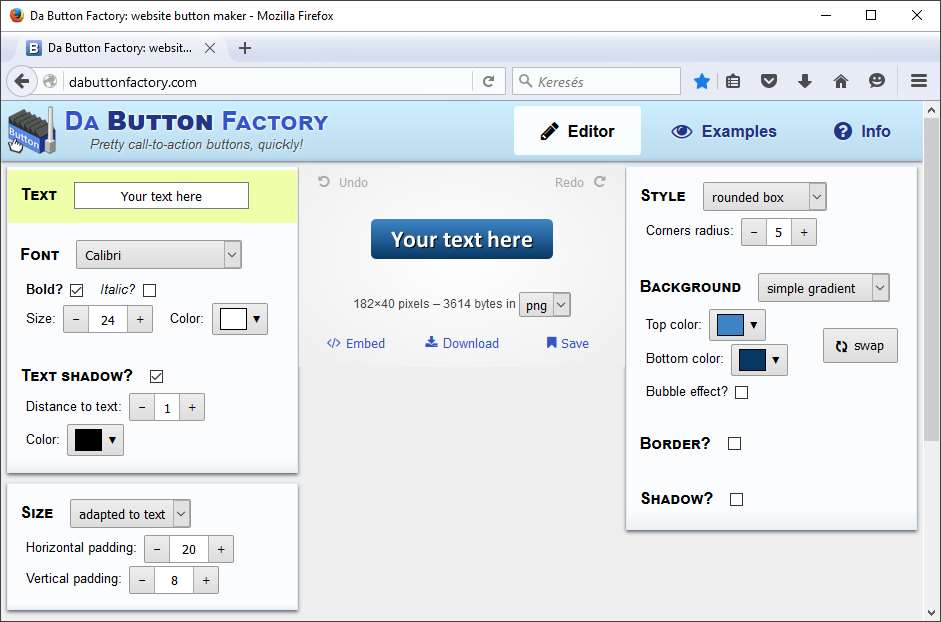Click the globe site identity icon
The width and height of the screenshot is (941, 622).
point(50,81)
